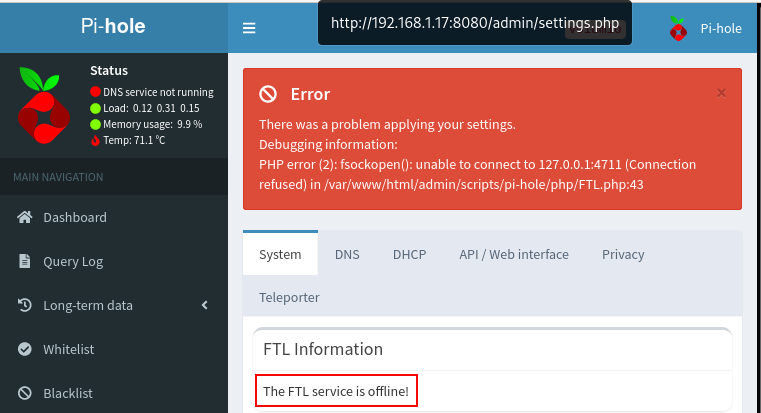Click the 'FTL Information' heading
The image size is (761, 413).
[323, 349]
